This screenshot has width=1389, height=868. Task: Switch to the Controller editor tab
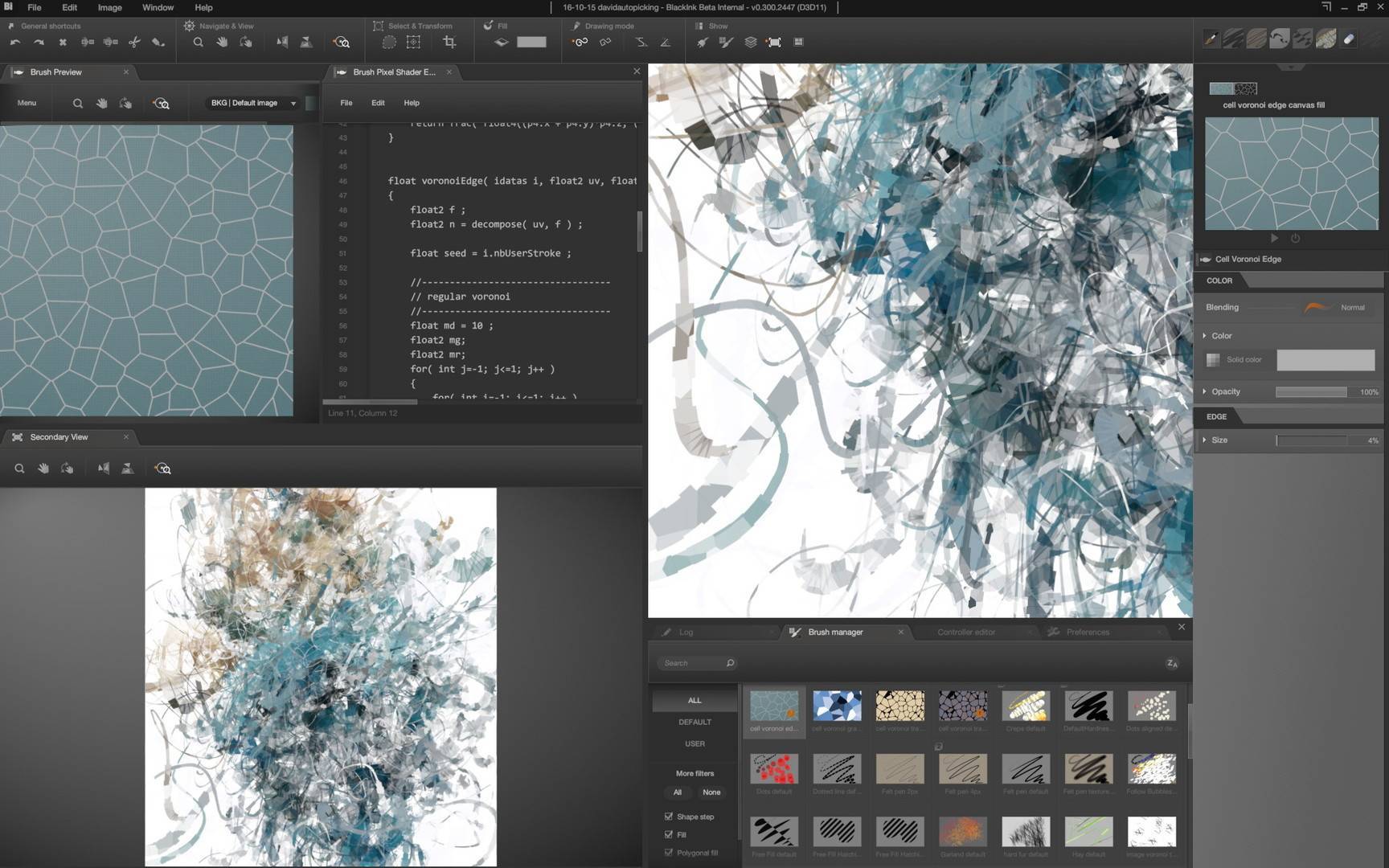(965, 633)
